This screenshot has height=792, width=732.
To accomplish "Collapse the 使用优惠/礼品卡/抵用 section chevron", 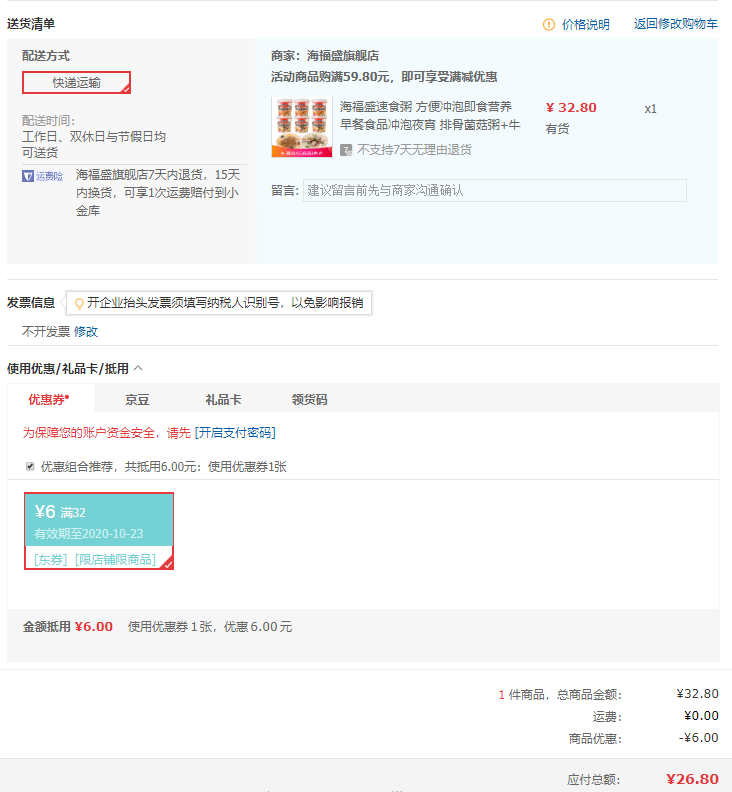I will tap(138, 368).
